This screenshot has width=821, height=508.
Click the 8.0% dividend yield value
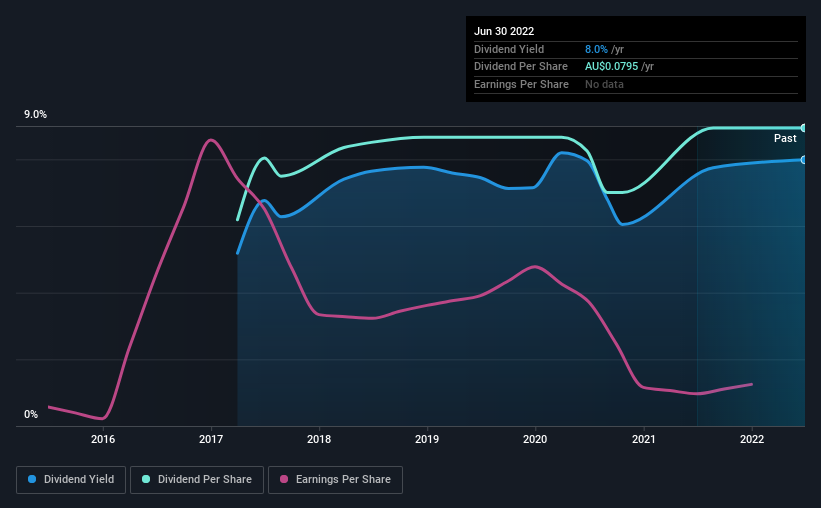596,49
